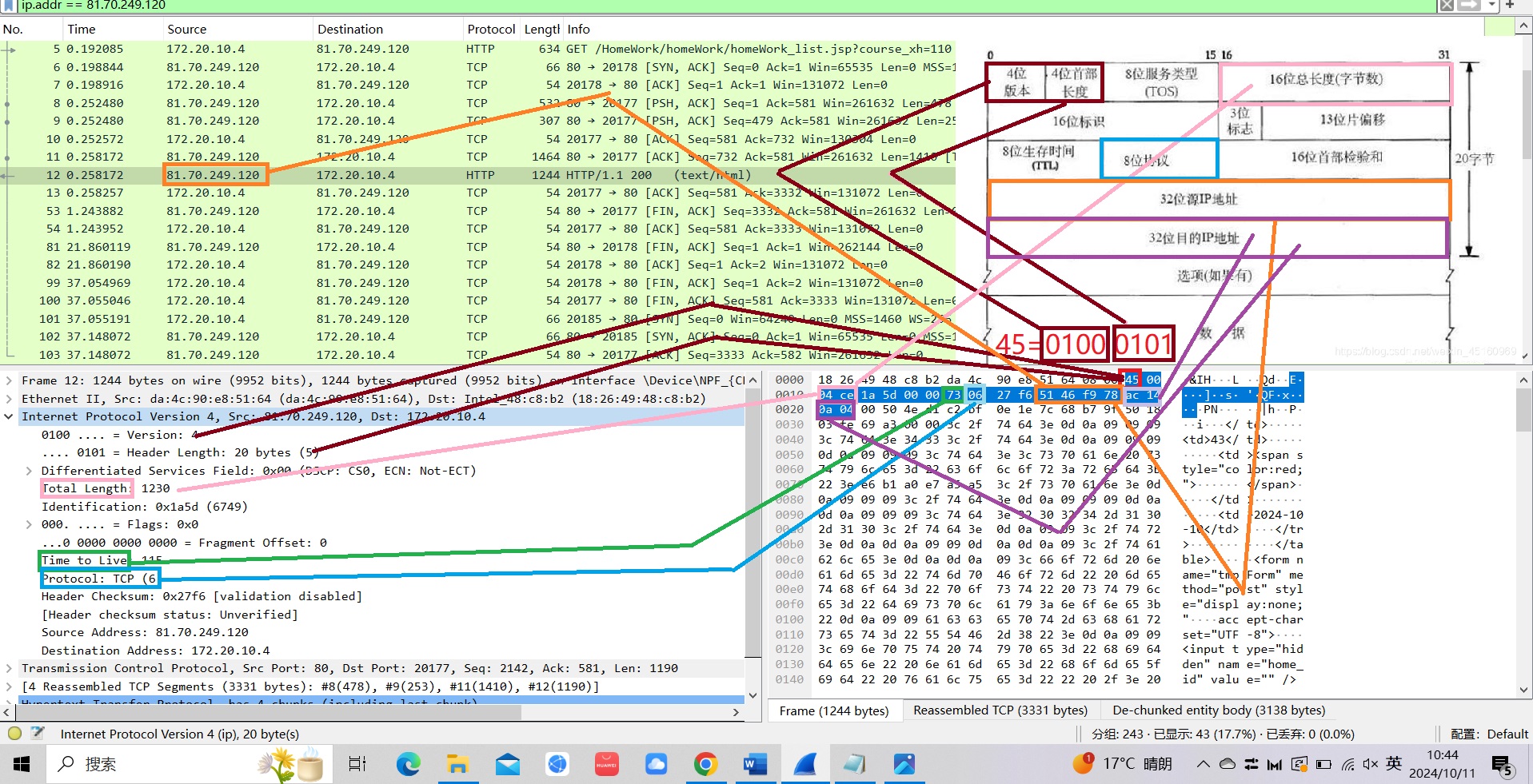The image size is (1533, 784).
Task: Expand the 4 Reassembled TCP Segments node
Action: pos(9,686)
